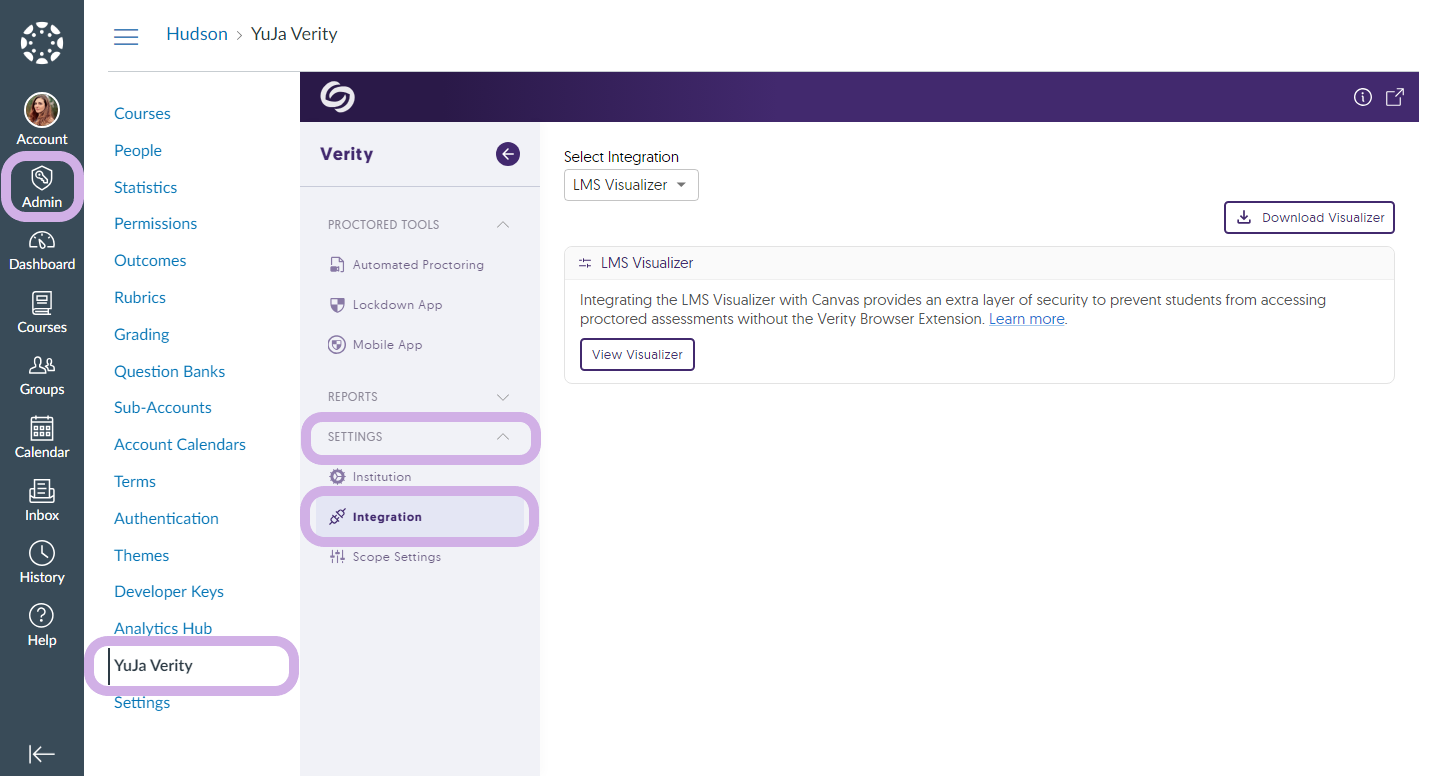Open the Admin global navigation item
This screenshot has width=1443, height=776.
click(42, 188)
